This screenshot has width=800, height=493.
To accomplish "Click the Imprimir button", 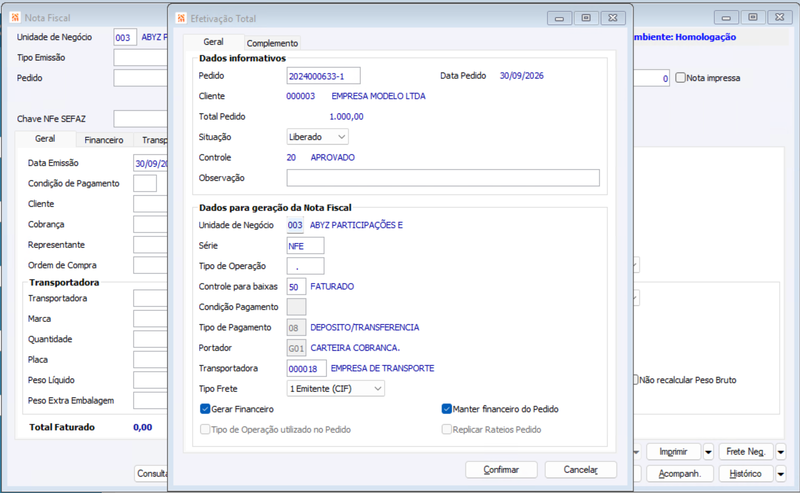I will [673, 452].
